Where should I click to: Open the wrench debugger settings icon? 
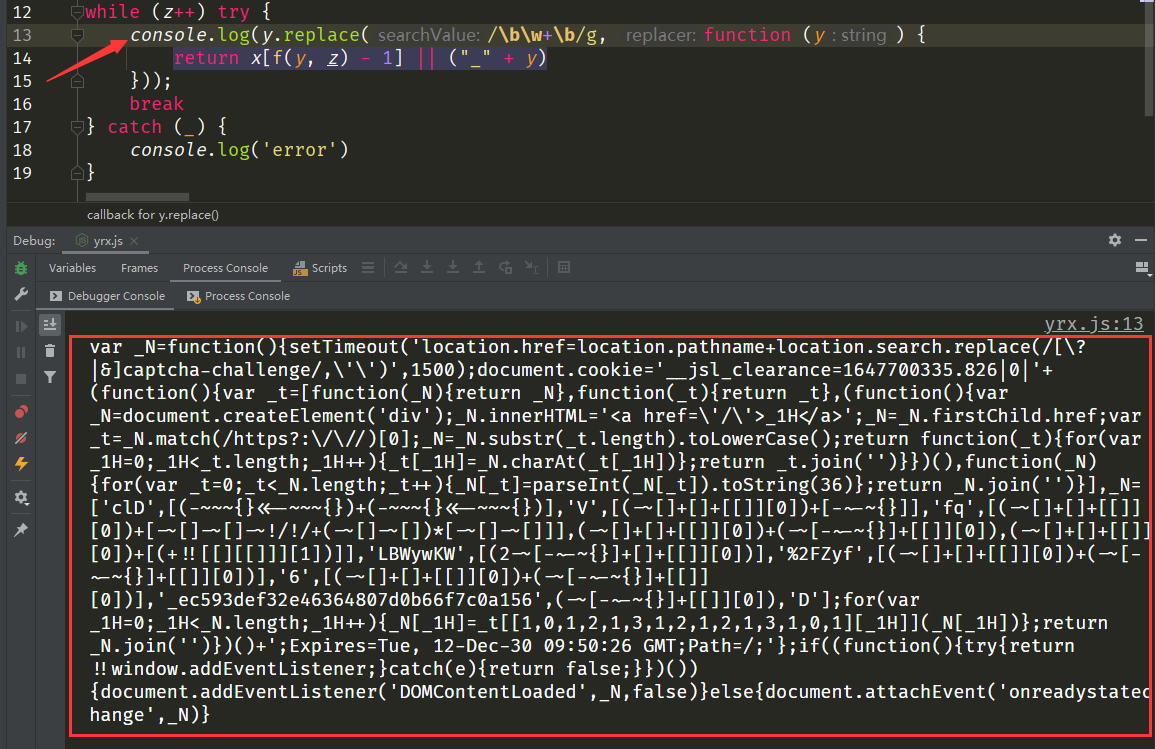21,295
